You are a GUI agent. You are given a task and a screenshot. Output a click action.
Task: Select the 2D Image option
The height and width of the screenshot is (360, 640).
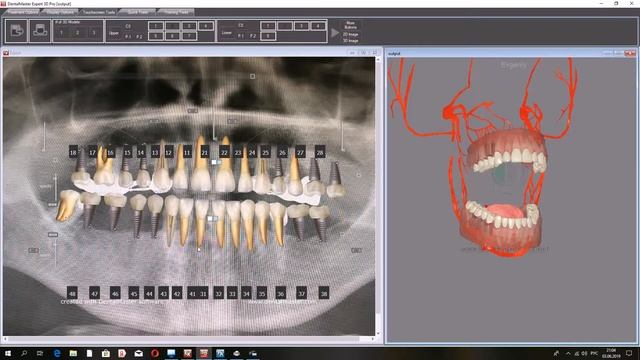[x=350, y=35]
